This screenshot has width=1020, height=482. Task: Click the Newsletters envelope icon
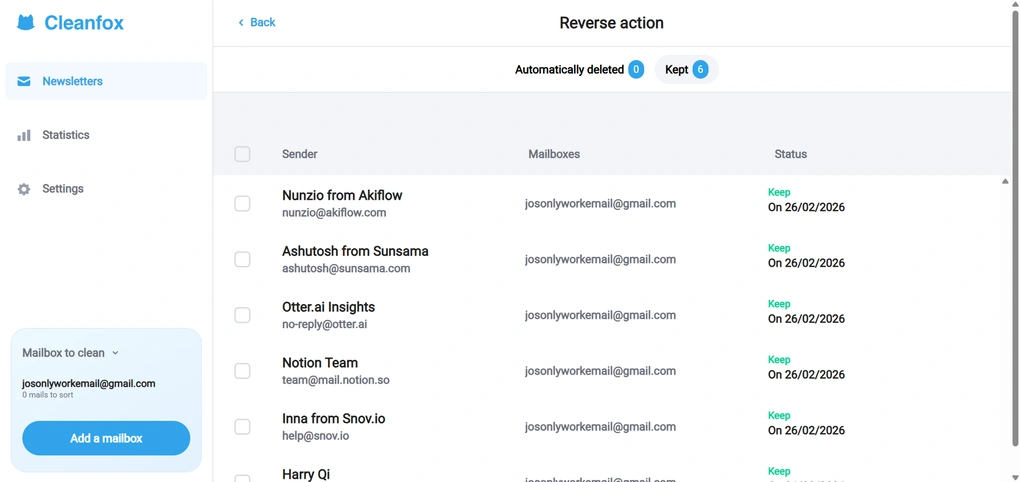click(24, 81)
